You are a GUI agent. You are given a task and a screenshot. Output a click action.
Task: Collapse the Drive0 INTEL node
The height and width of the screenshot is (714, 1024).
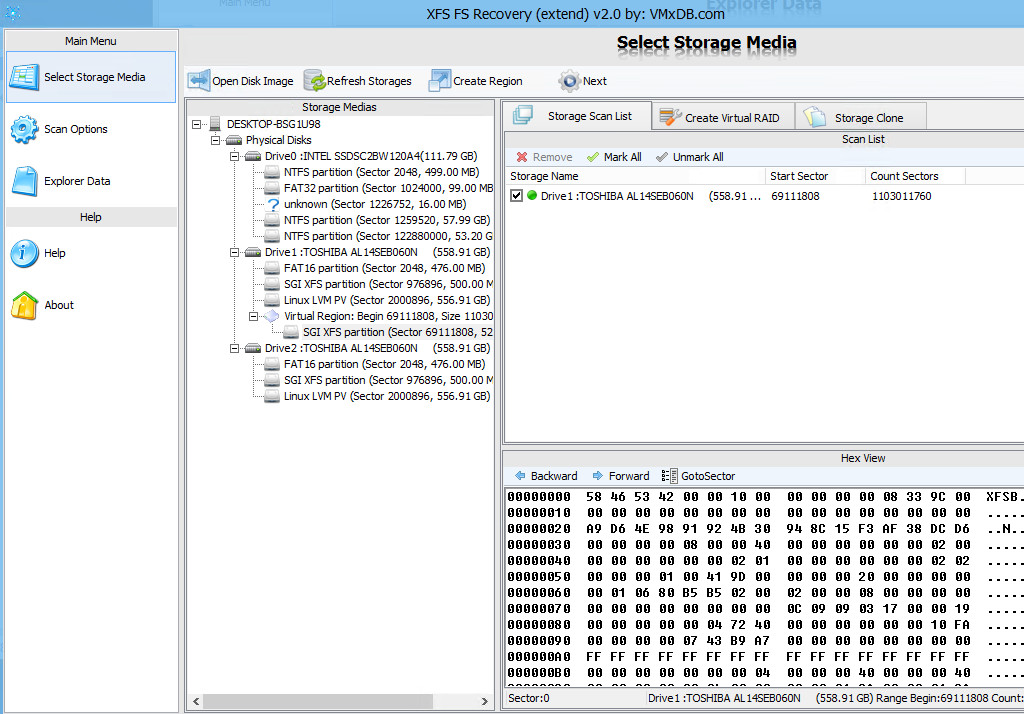[x=234, y=156]
